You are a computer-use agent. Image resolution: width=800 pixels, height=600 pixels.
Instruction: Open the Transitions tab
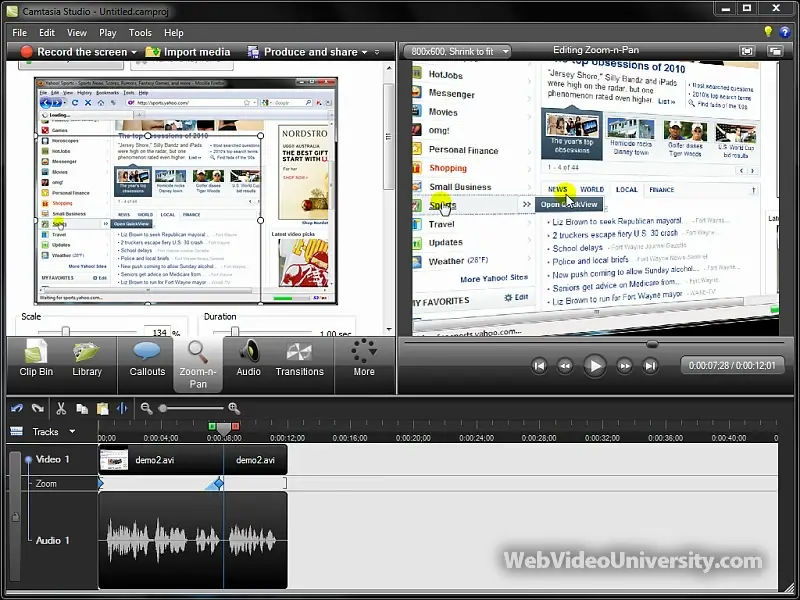coord(299,360)
